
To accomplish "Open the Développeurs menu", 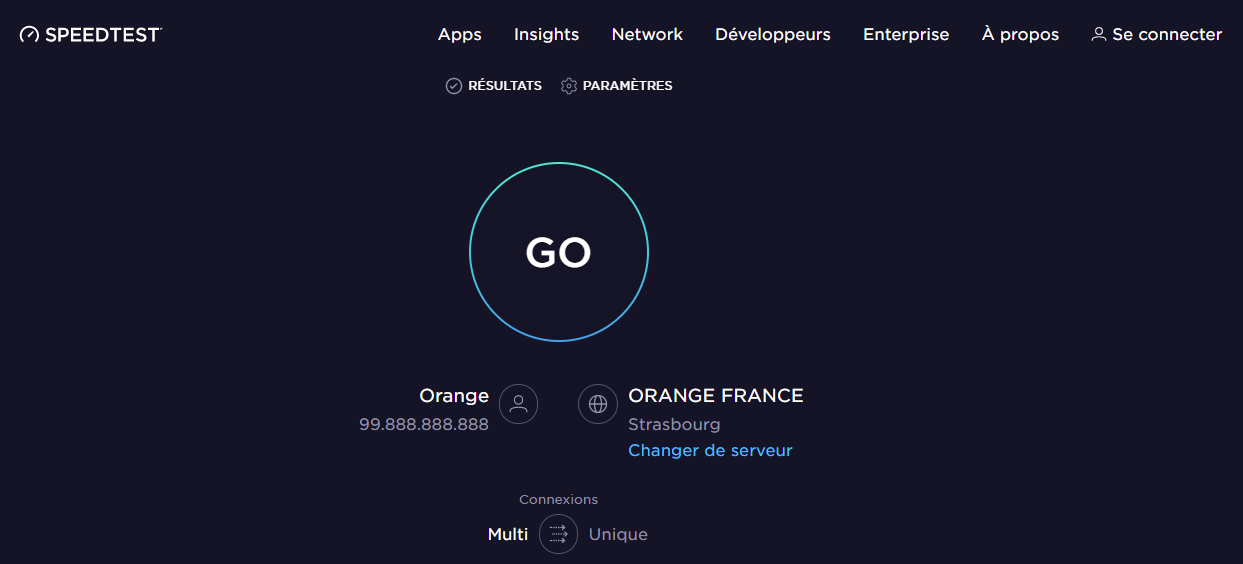I will click(x=773, y=34).
